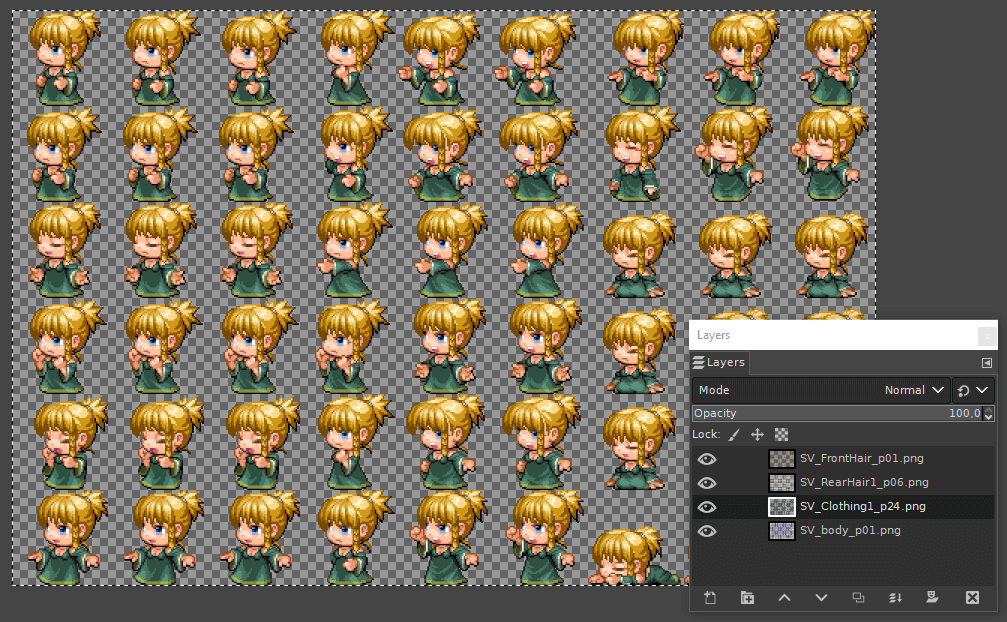Enable lock alpha channel
The image size is (1007, 622).
click(781, 434)
